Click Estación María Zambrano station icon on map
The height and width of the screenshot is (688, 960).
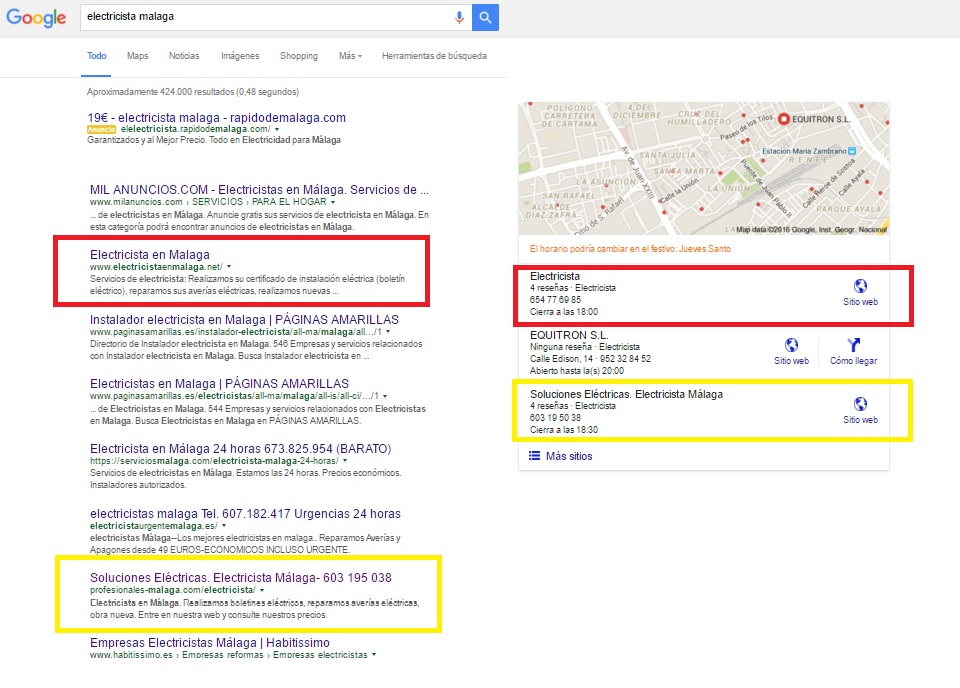click(852, 151)
